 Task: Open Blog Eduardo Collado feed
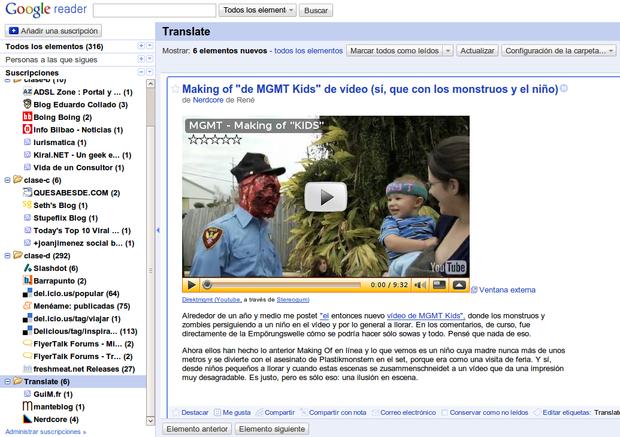(x=80, y=104)
